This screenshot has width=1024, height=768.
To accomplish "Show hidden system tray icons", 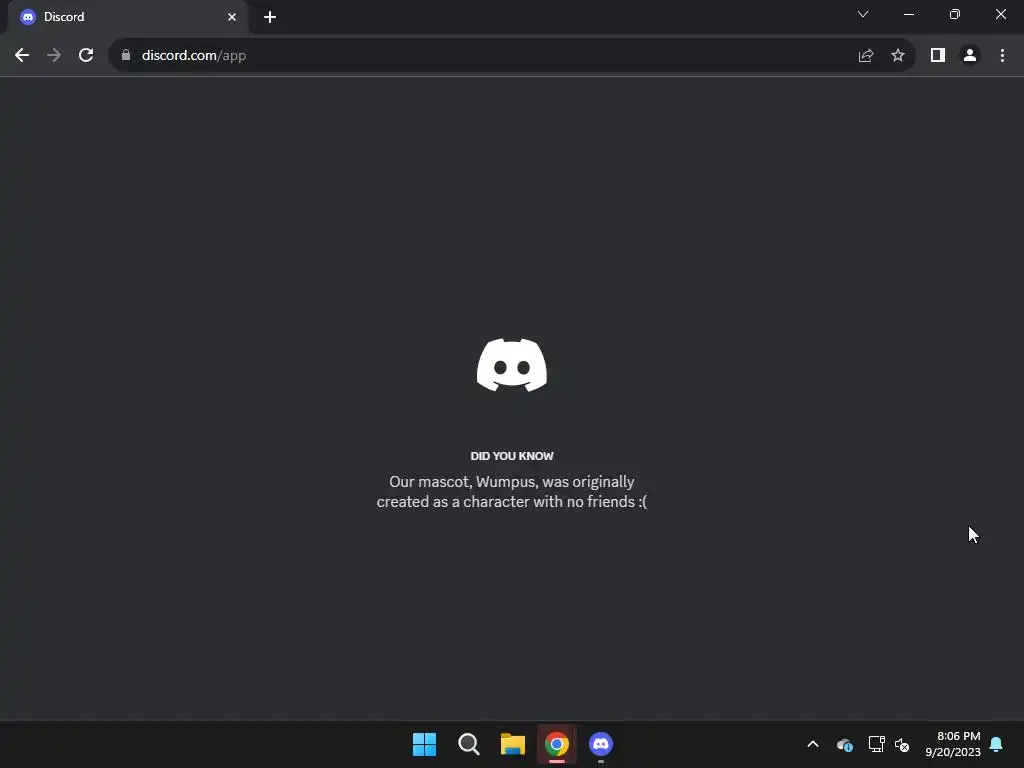I will 813,744.
